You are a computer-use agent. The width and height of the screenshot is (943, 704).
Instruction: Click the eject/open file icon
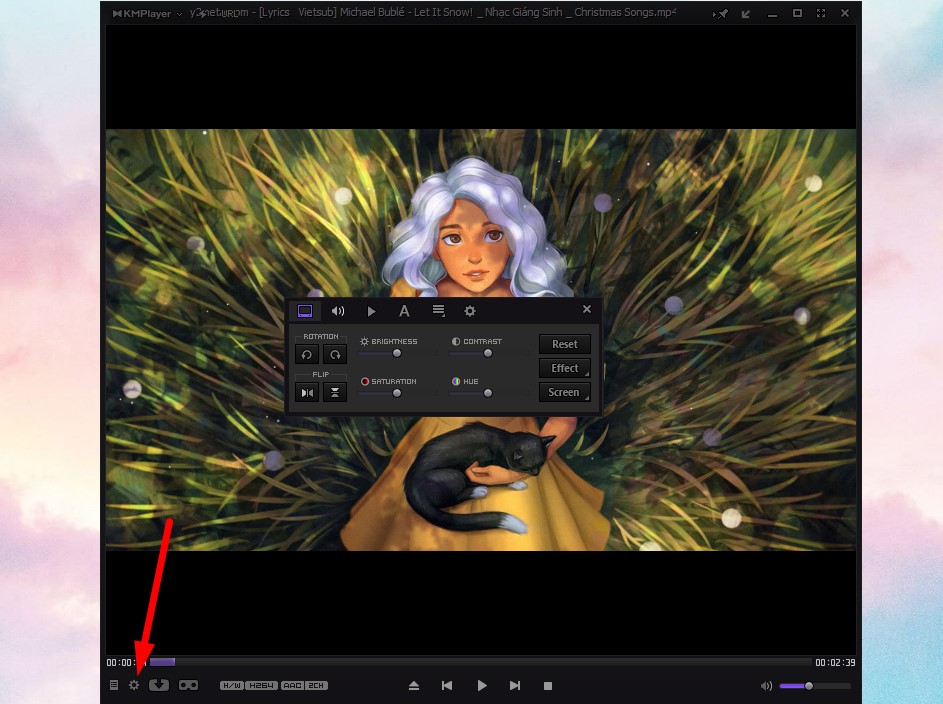pyautogui.click(x=414, y=685)
